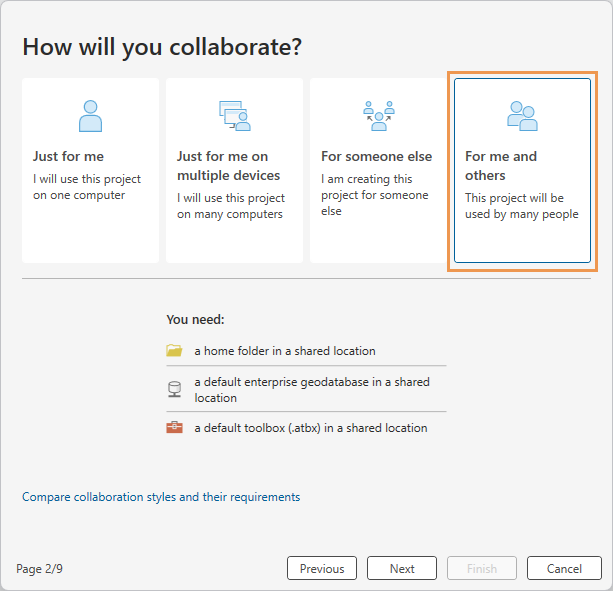Click the yellow home folder icon
Screen dimensions: 613x591
click(175, 351)
